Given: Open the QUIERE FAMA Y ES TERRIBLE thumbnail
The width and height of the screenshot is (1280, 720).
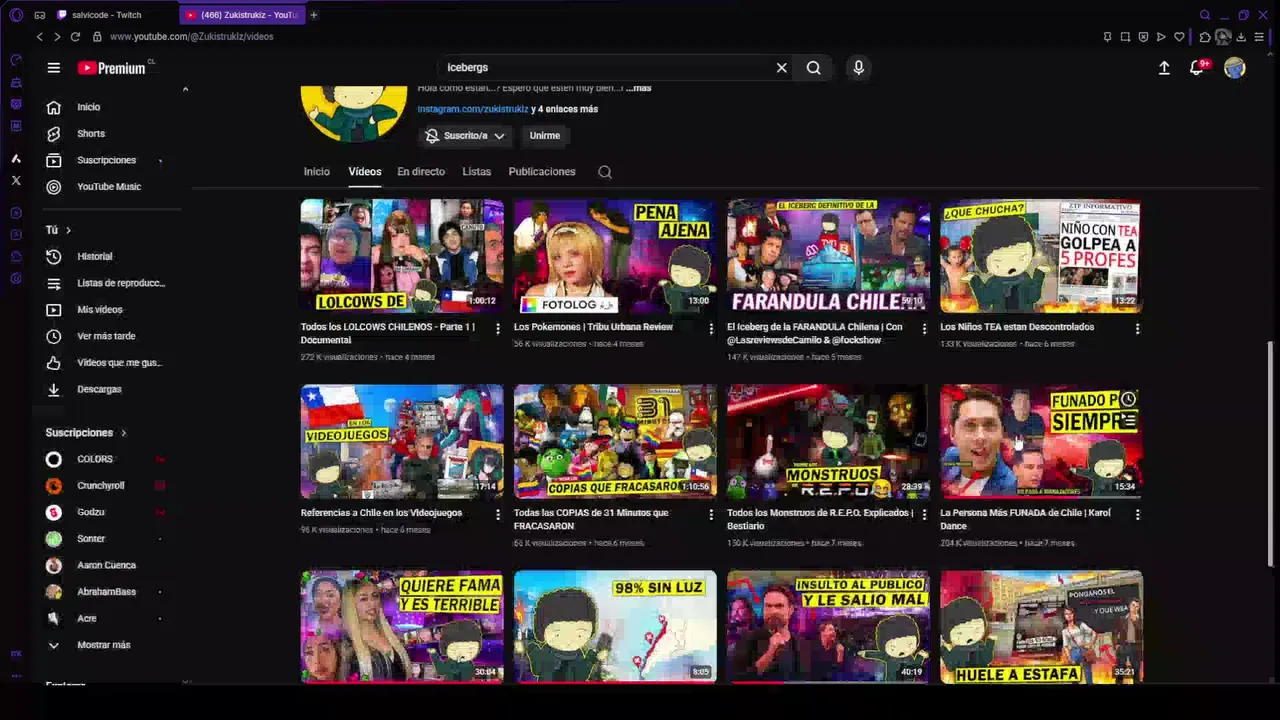Looking at the screenshot, I should [x=402, y=626].
